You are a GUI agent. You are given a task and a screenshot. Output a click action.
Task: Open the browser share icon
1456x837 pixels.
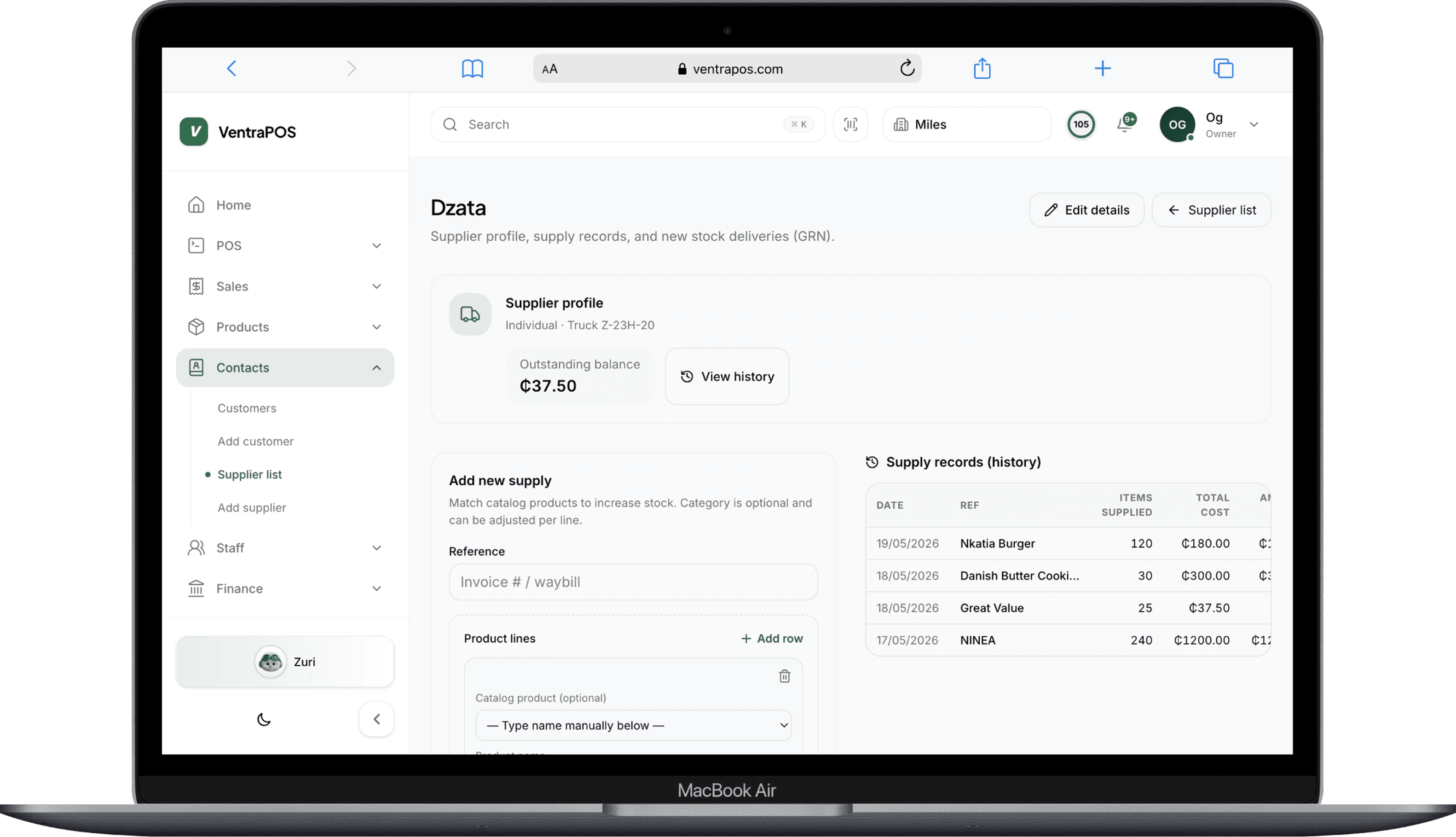(982, 69)
